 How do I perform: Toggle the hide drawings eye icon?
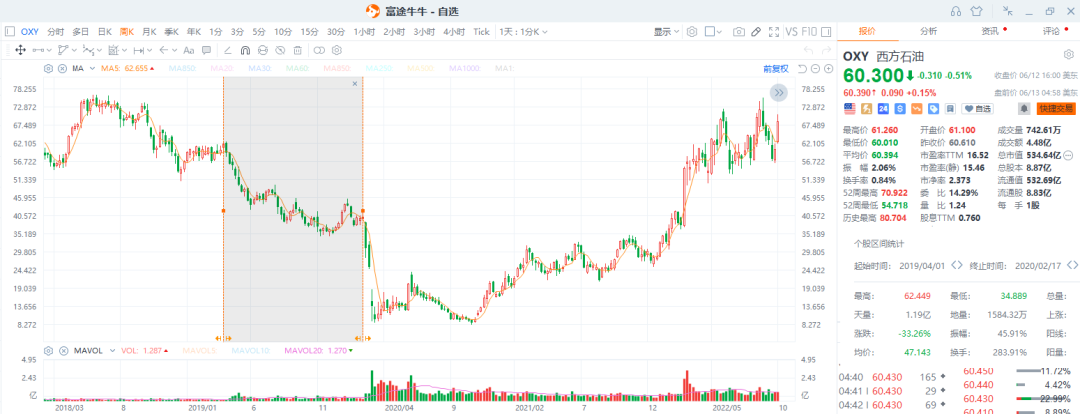(x=280, y=50)
